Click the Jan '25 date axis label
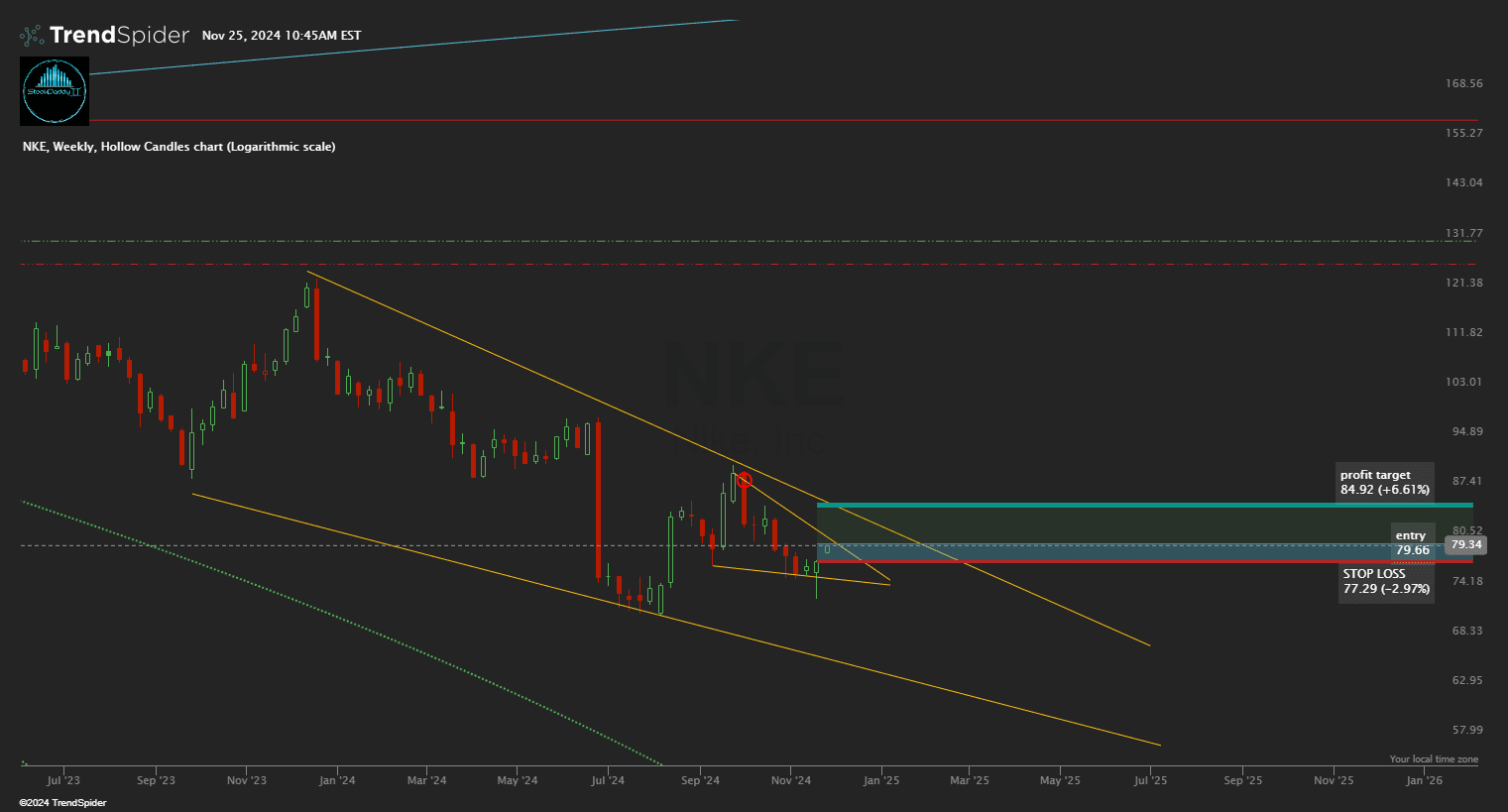The width and height of the screenshot is (1508, 812). click(x=880, y=780)
